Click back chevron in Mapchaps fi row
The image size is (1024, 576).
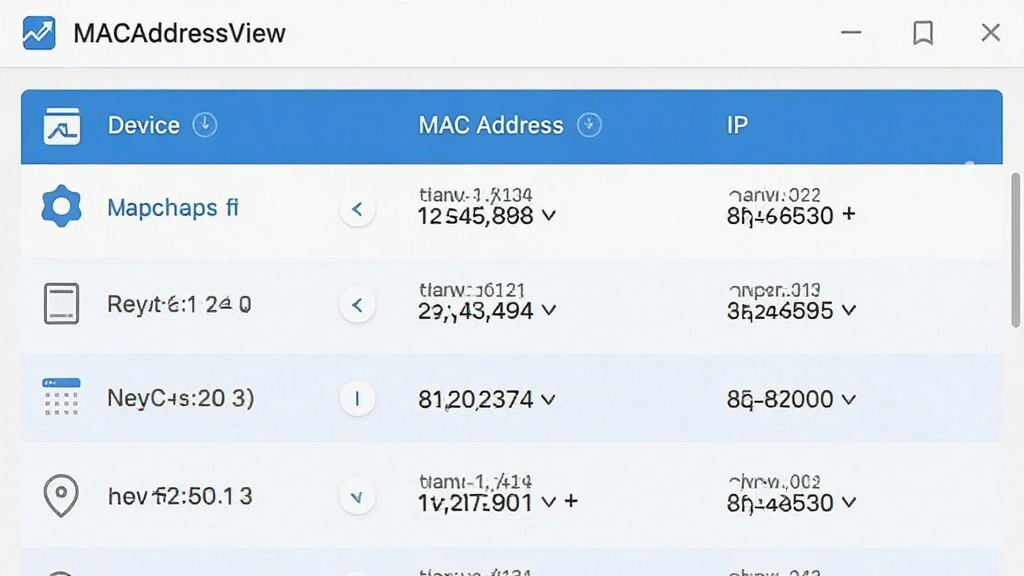pos(357,209)
